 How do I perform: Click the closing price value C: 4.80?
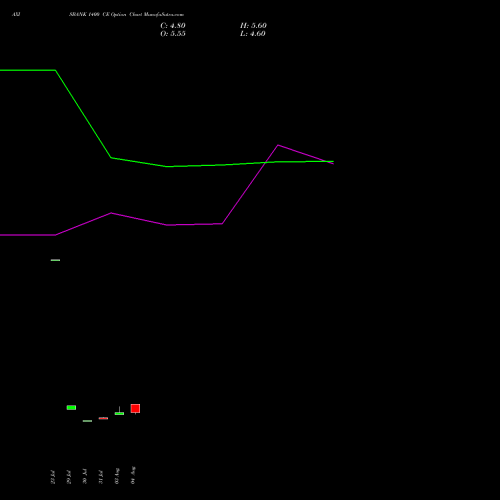[173, 26]
